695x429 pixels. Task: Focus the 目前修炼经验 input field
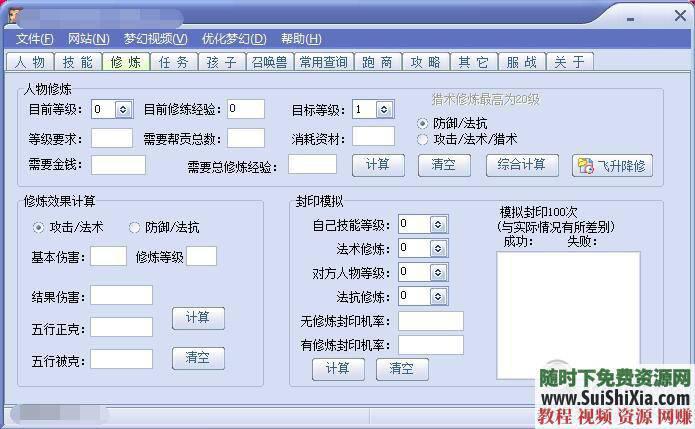point(246,109)
